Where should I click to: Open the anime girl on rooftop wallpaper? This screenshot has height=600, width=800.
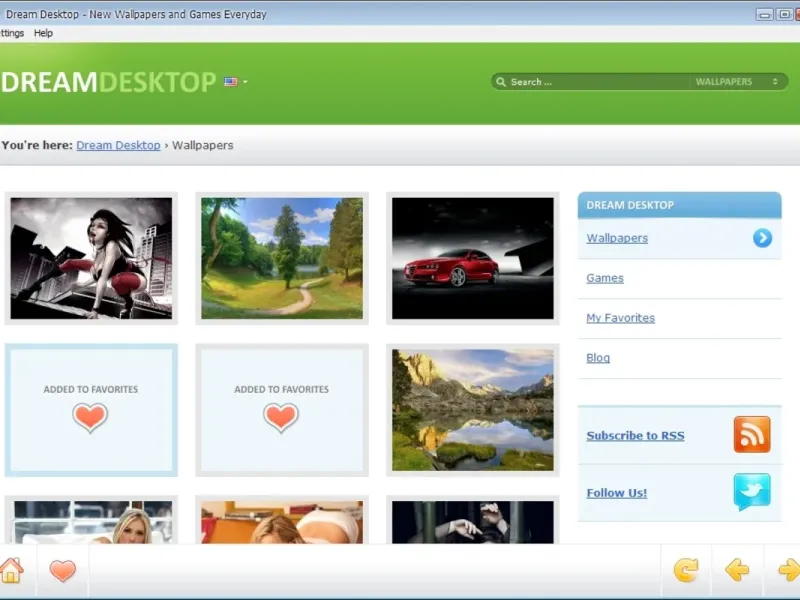coord(91,258)
